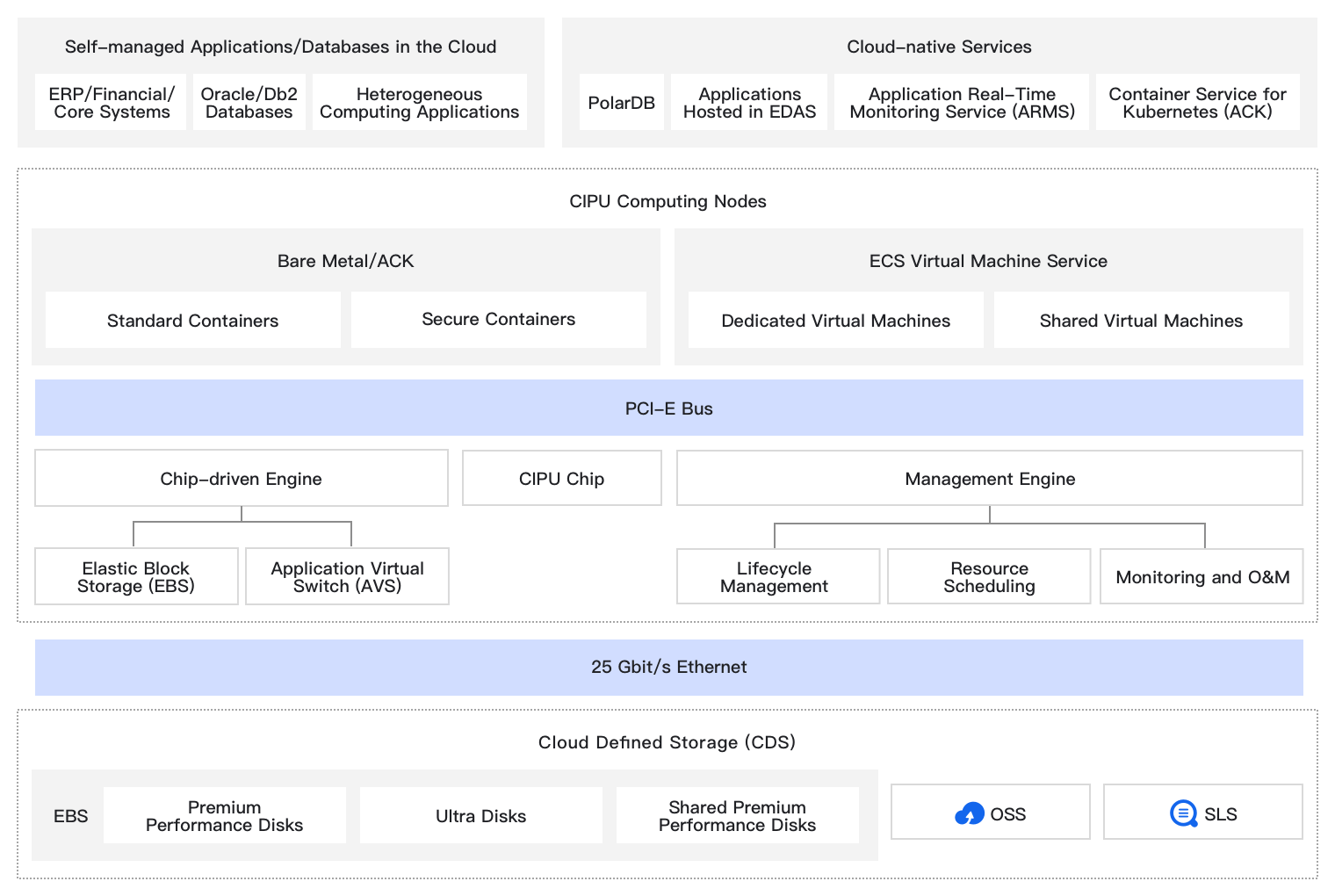1335x896 pixels.
Task: Click the Monitoring and O&M box
Action: pyautogui.click(x=1201, y=577)
